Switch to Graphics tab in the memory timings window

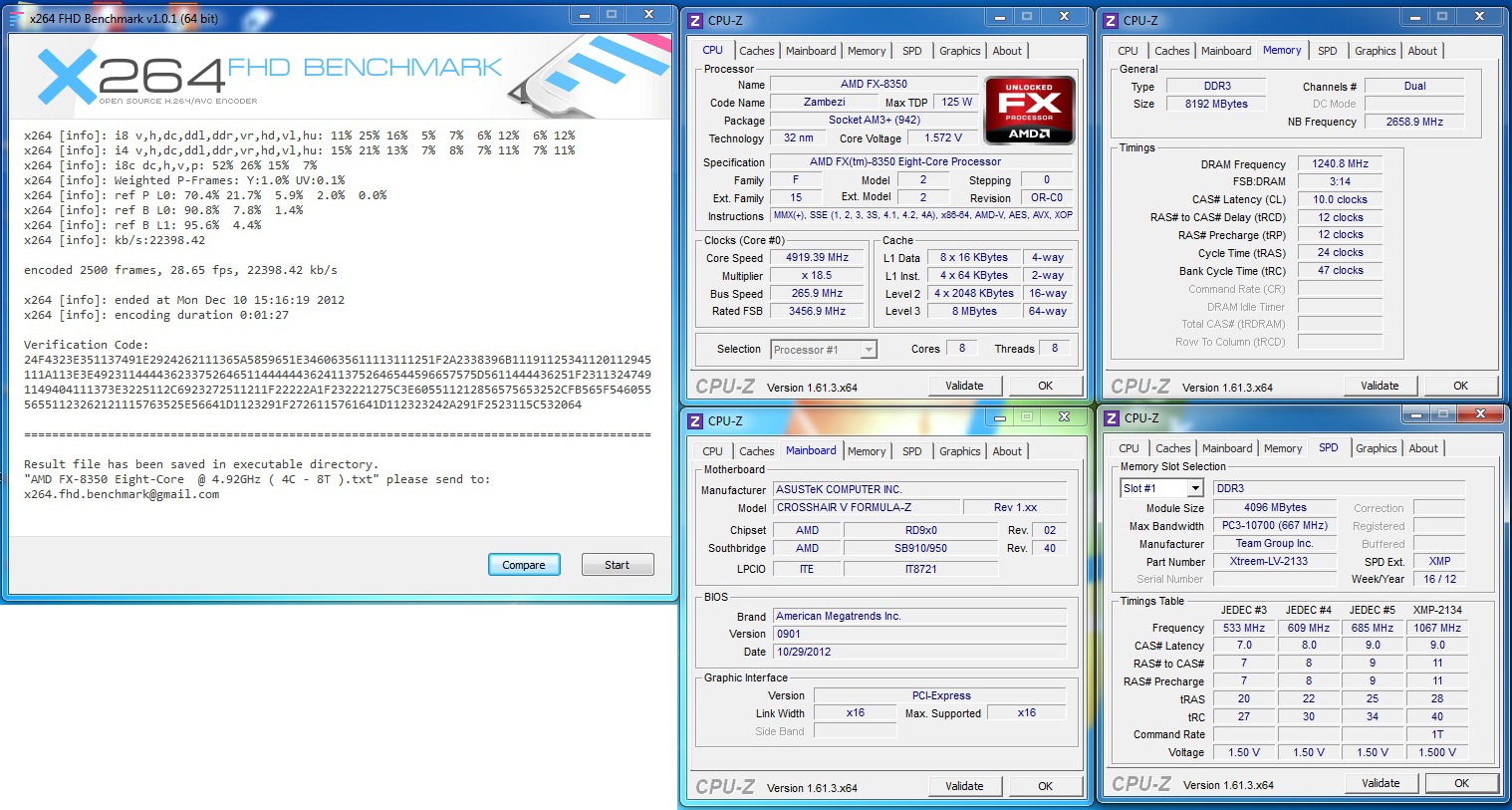pyautogui.click(x=1376, y=51)
